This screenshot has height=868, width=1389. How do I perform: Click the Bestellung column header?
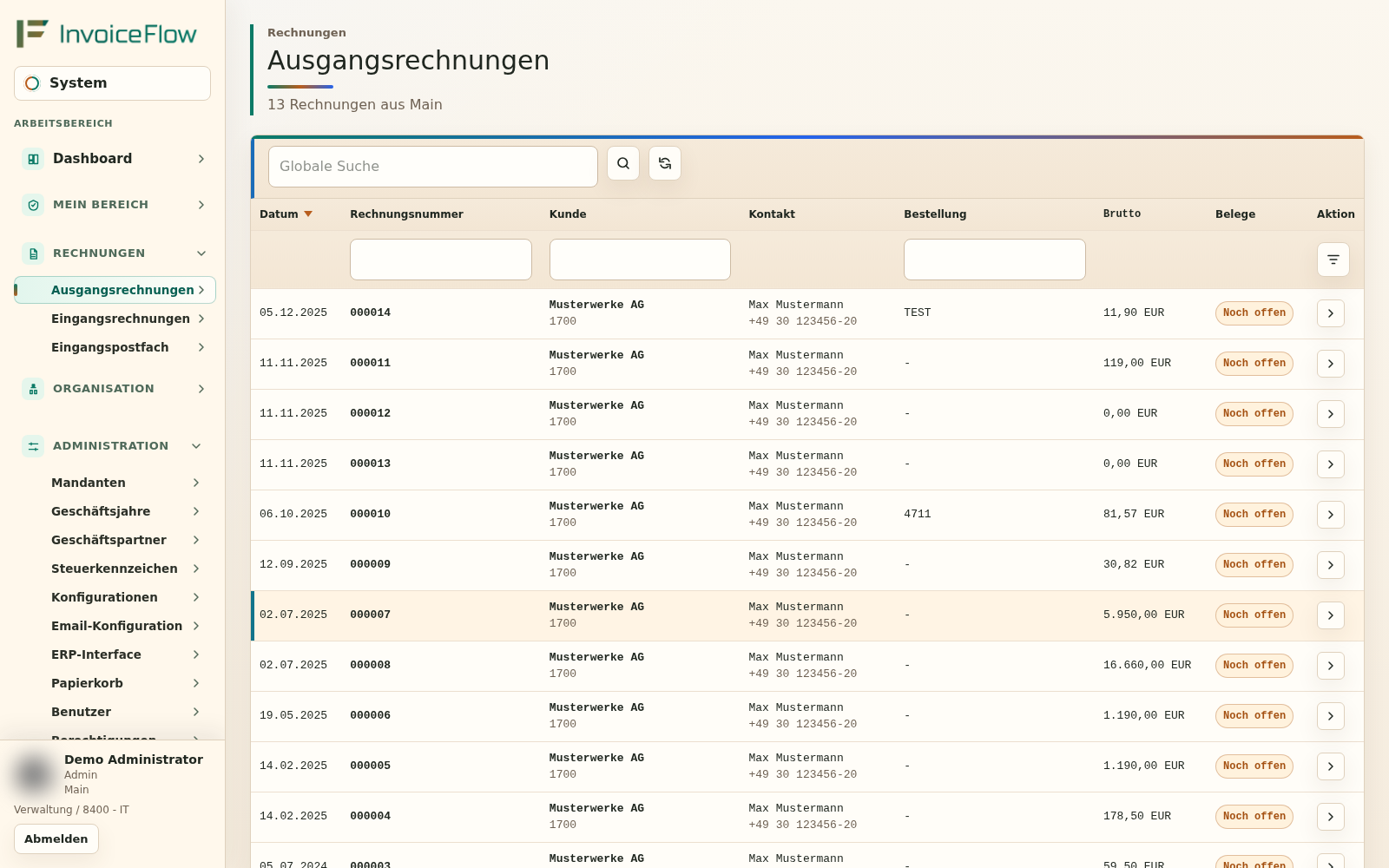pos(935,214)
